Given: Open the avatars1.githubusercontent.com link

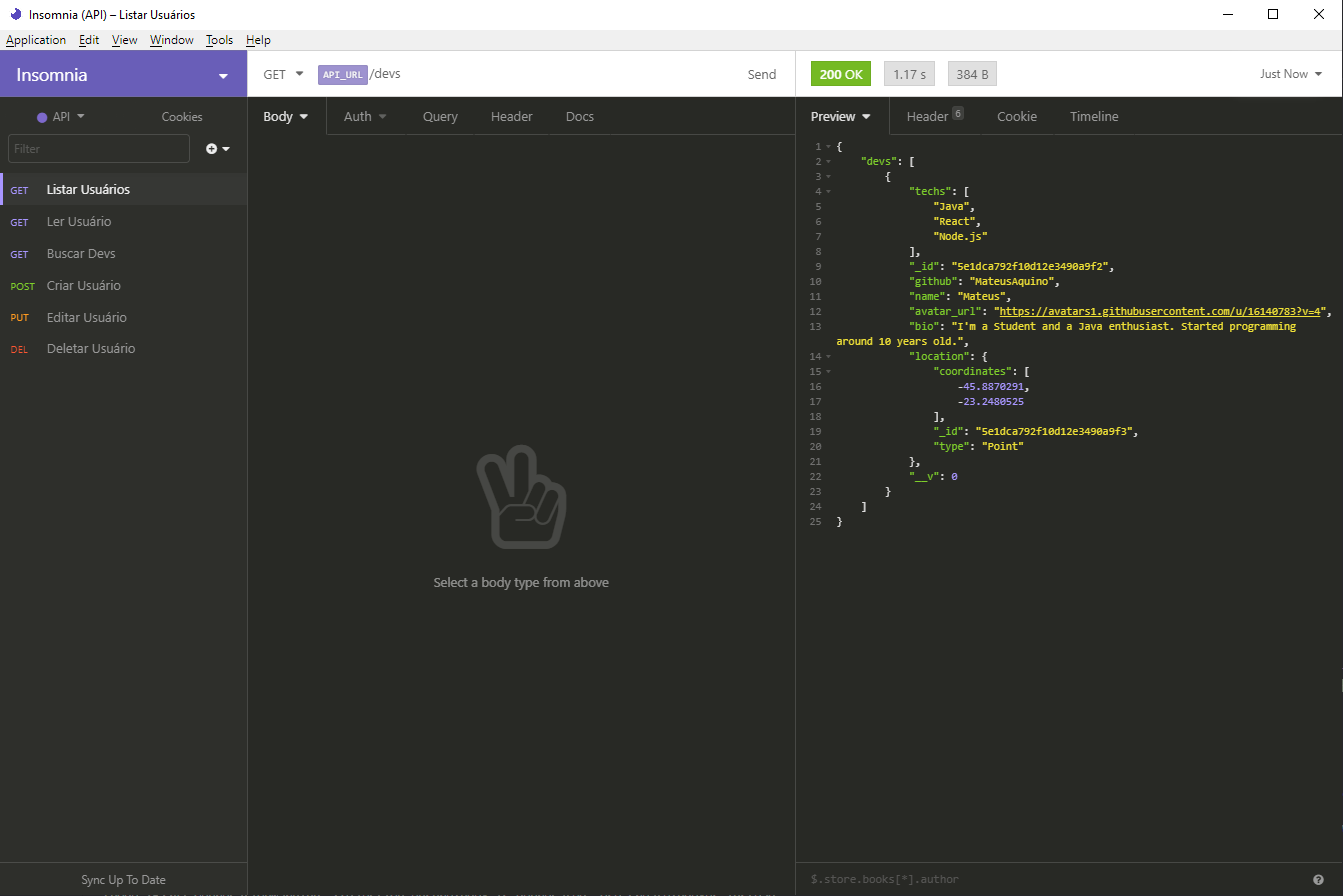Looking at the screenshot, I should click(x=1161, y=311).
